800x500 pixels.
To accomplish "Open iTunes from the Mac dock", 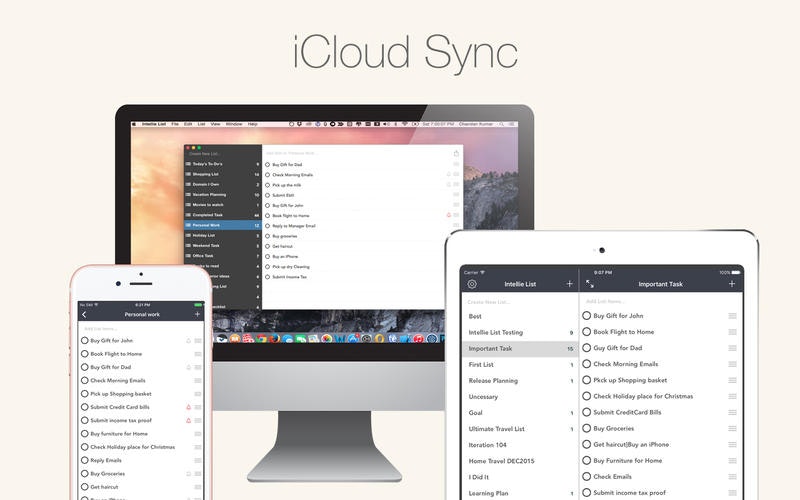I will point(418,338).
